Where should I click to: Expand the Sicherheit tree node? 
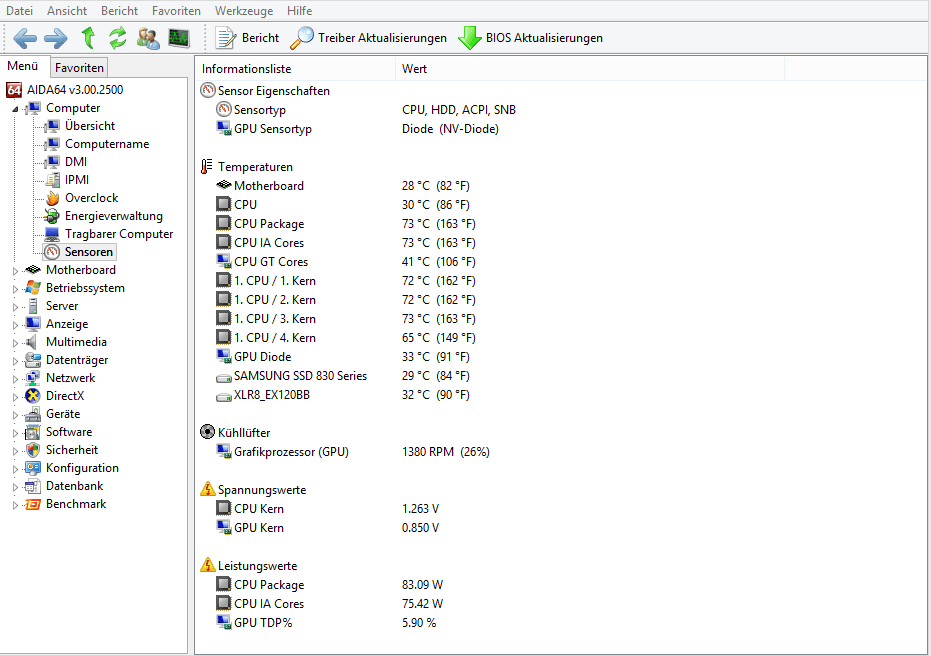click(15, 451)
